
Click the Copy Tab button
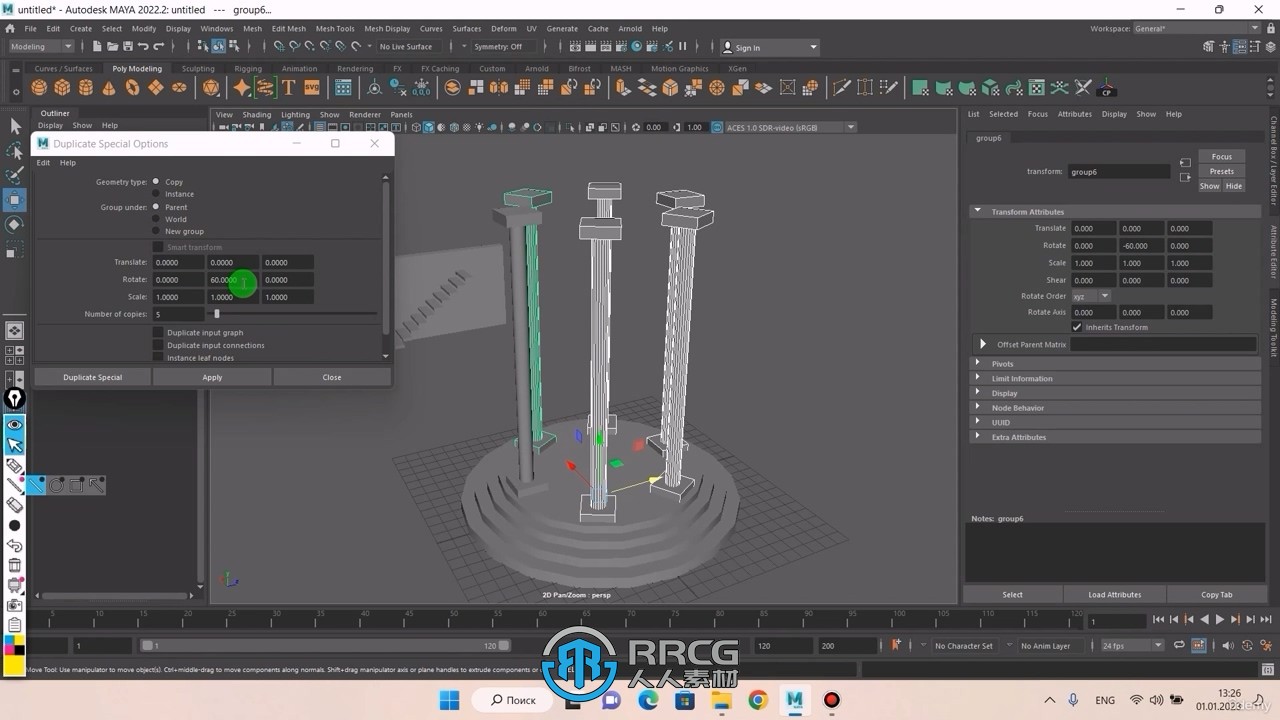point(1217,595)
